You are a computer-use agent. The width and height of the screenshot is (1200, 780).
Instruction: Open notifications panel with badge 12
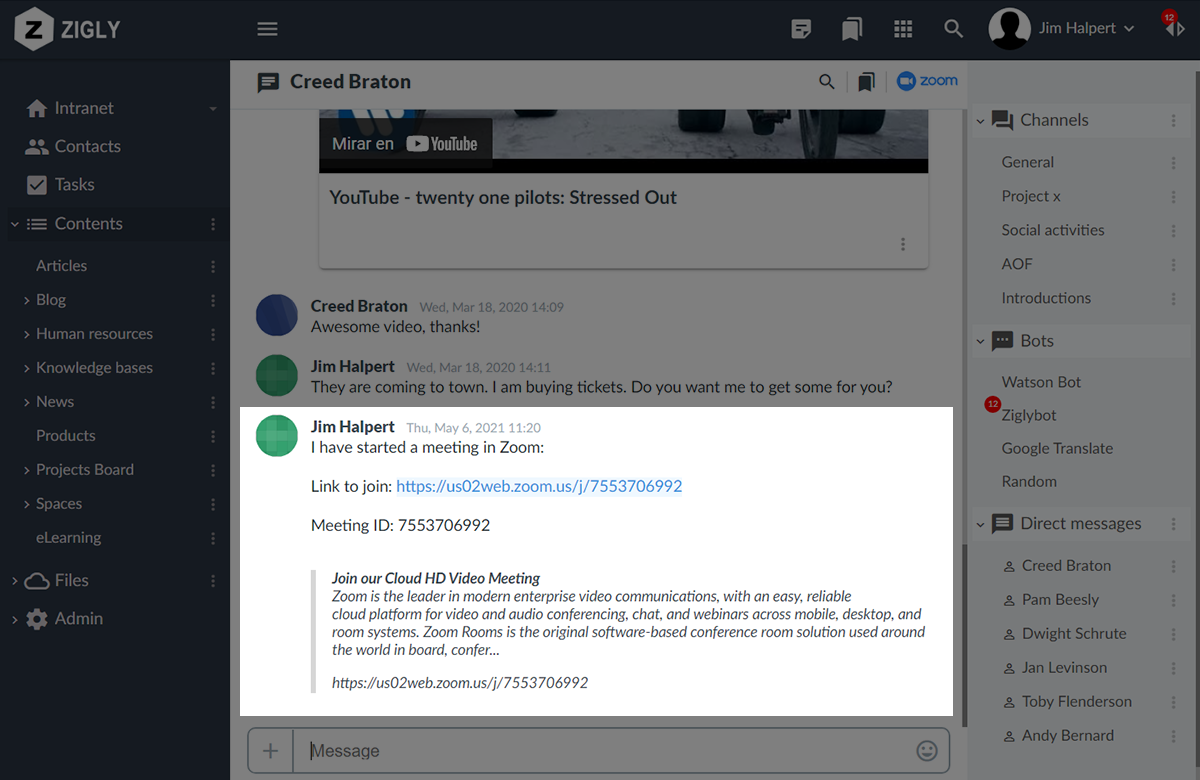(x=1173, y=26)
